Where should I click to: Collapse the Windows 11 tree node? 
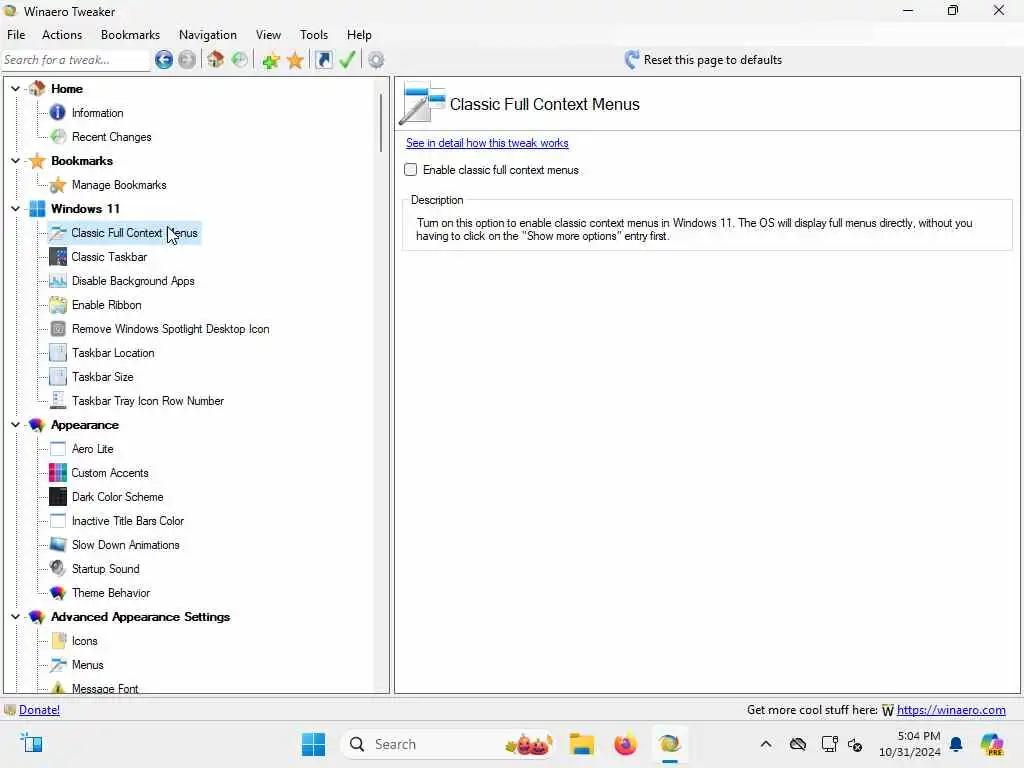pyautogui.click(x=16, y=209)
